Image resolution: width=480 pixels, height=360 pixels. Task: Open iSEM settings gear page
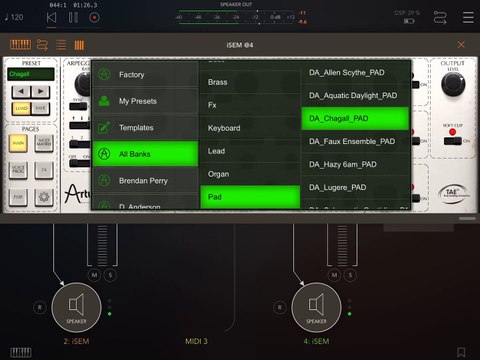click(44, 197)
